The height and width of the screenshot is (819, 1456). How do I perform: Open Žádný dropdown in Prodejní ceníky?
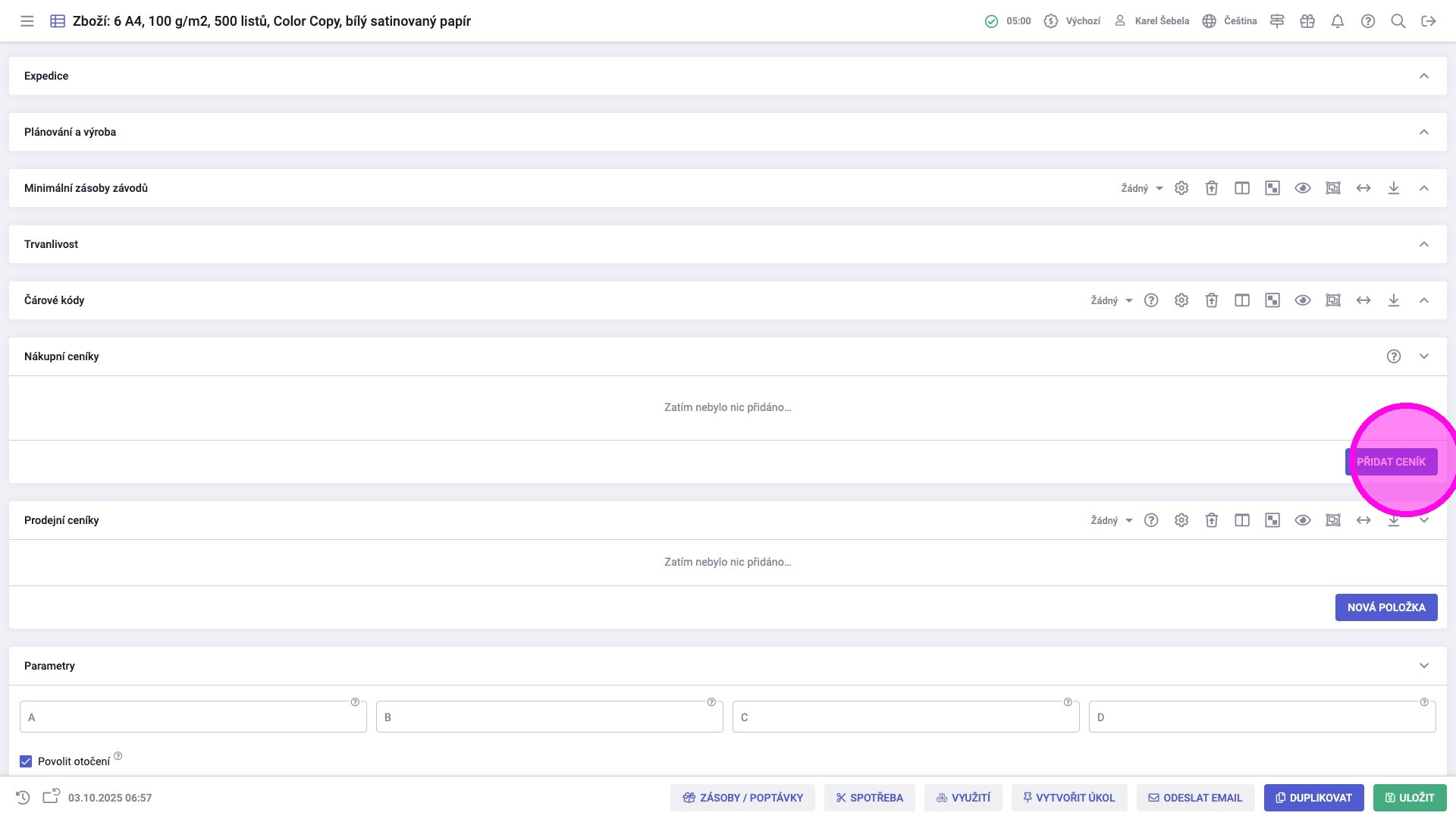[1112, 520]
